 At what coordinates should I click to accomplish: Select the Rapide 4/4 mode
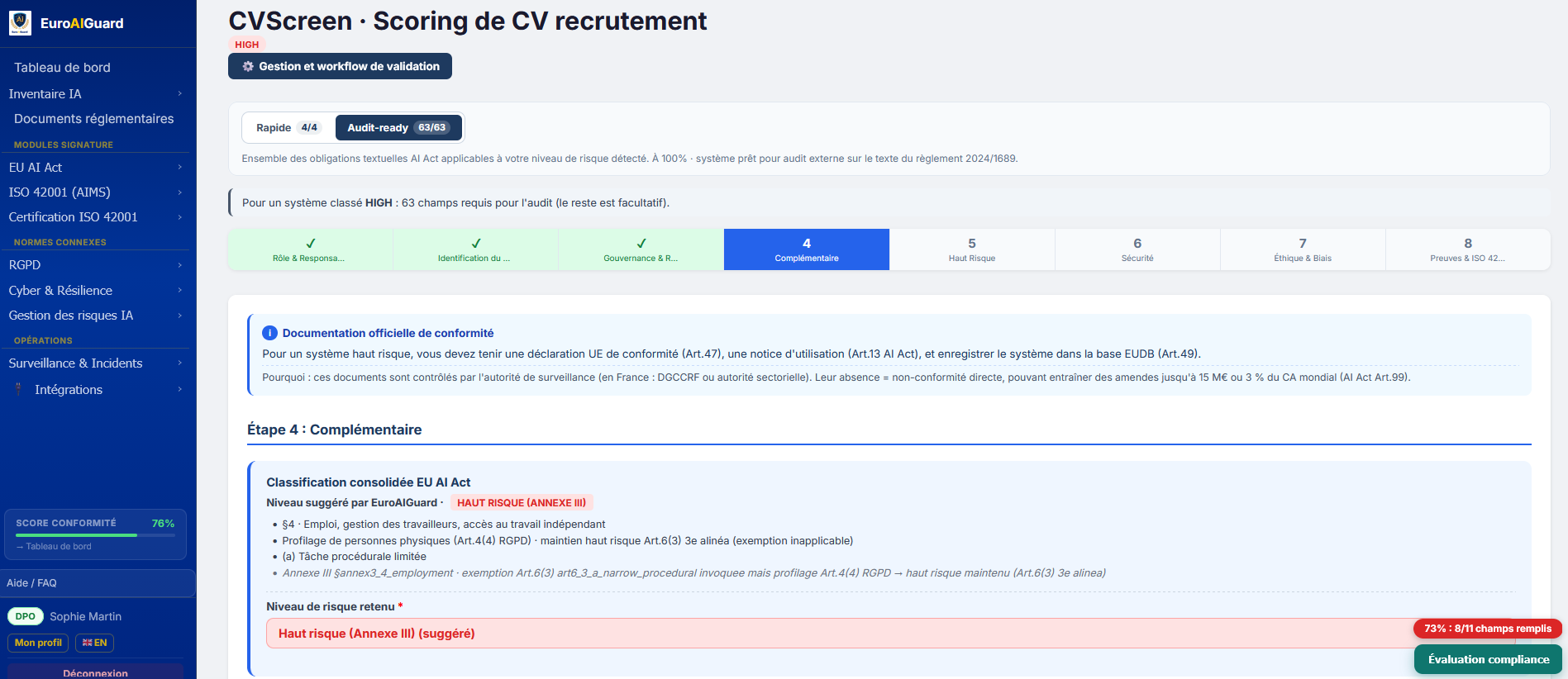click(x=288, y=127)
